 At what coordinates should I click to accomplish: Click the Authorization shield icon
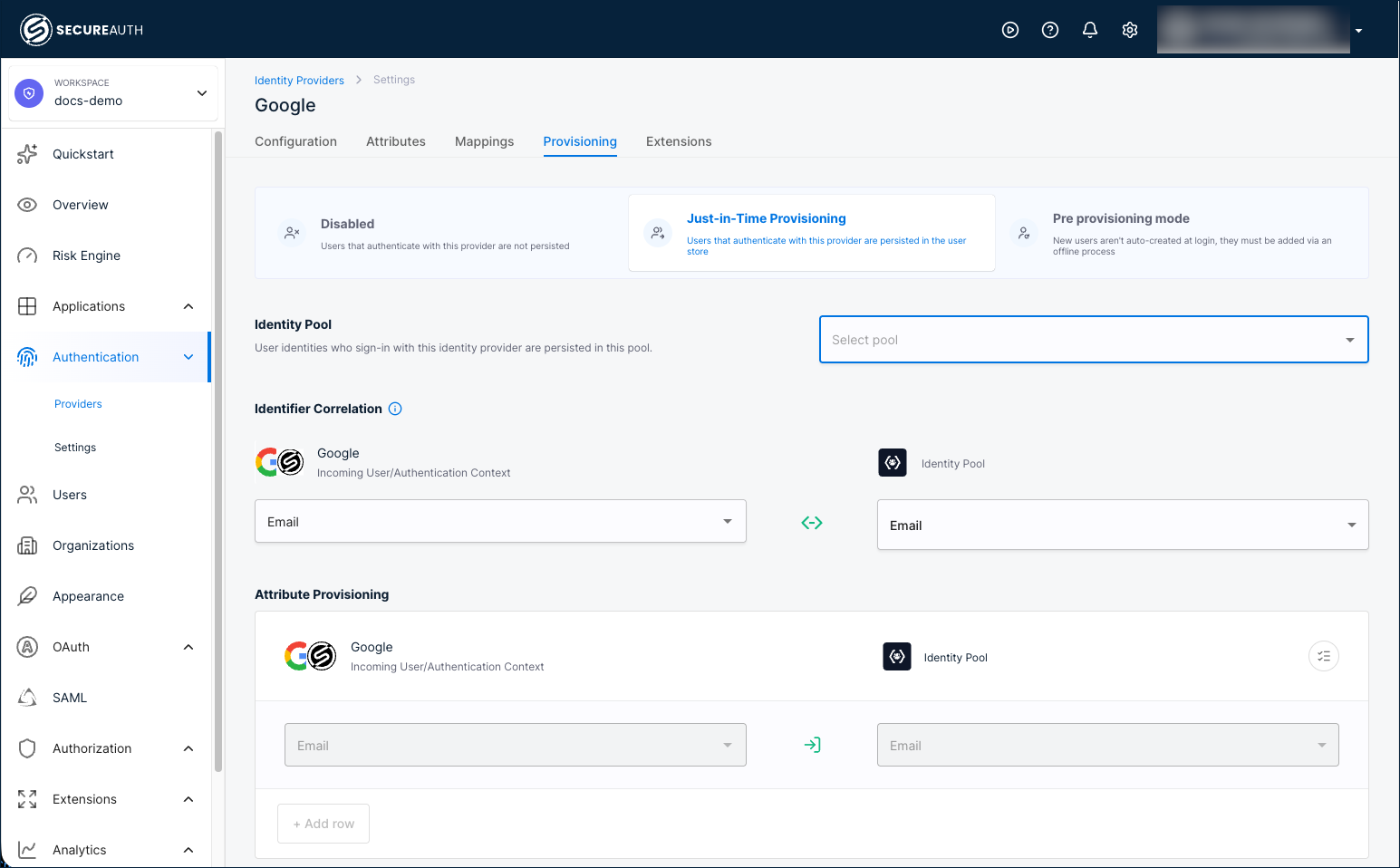27,748
